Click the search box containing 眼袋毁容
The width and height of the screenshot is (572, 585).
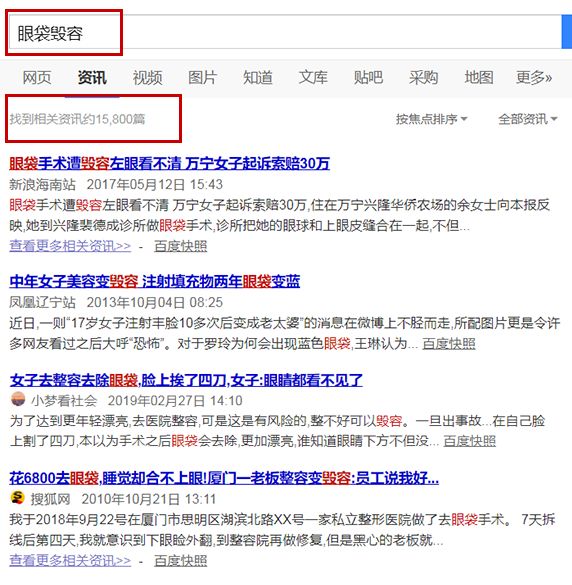[x=285, y=32]
